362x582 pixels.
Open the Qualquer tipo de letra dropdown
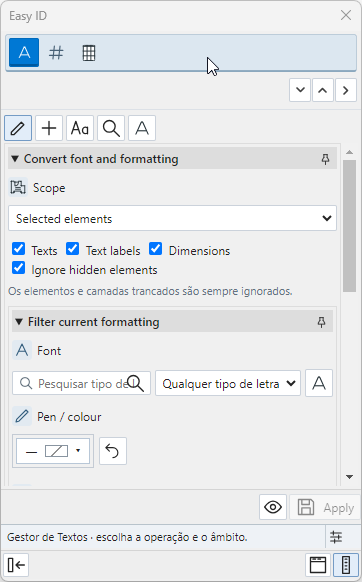click(228, 383)
